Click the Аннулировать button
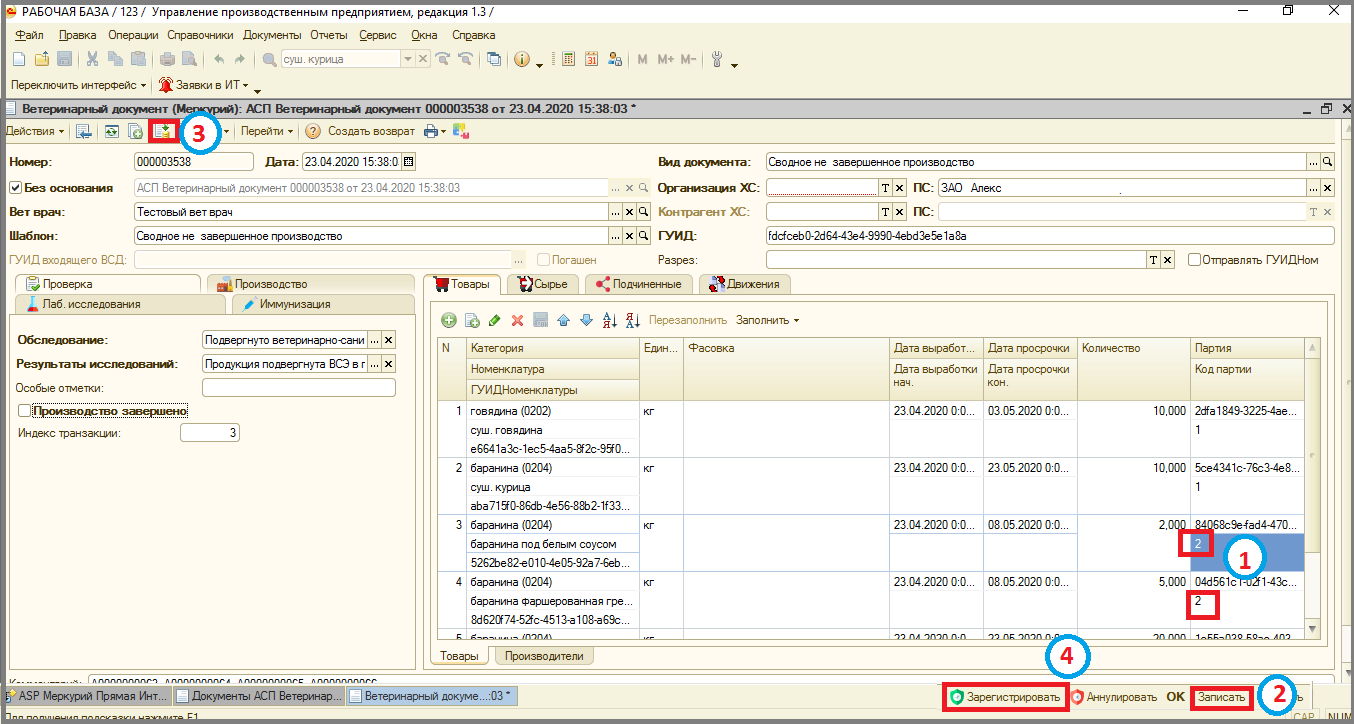The image size is (1354, 724). (x=1114, y=697)
